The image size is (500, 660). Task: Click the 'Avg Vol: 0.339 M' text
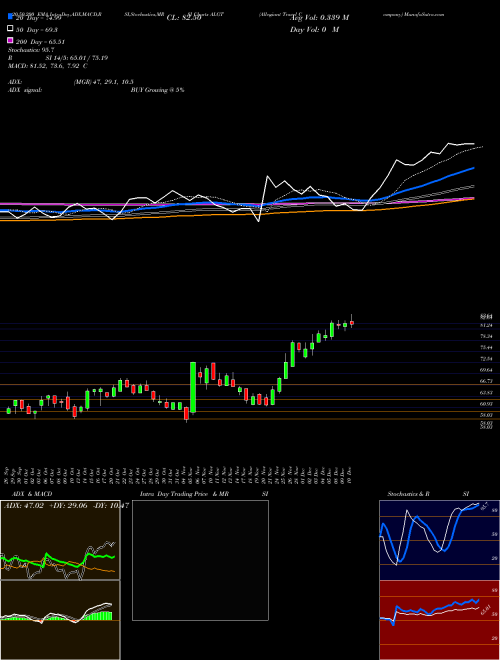tap(319, 17)
